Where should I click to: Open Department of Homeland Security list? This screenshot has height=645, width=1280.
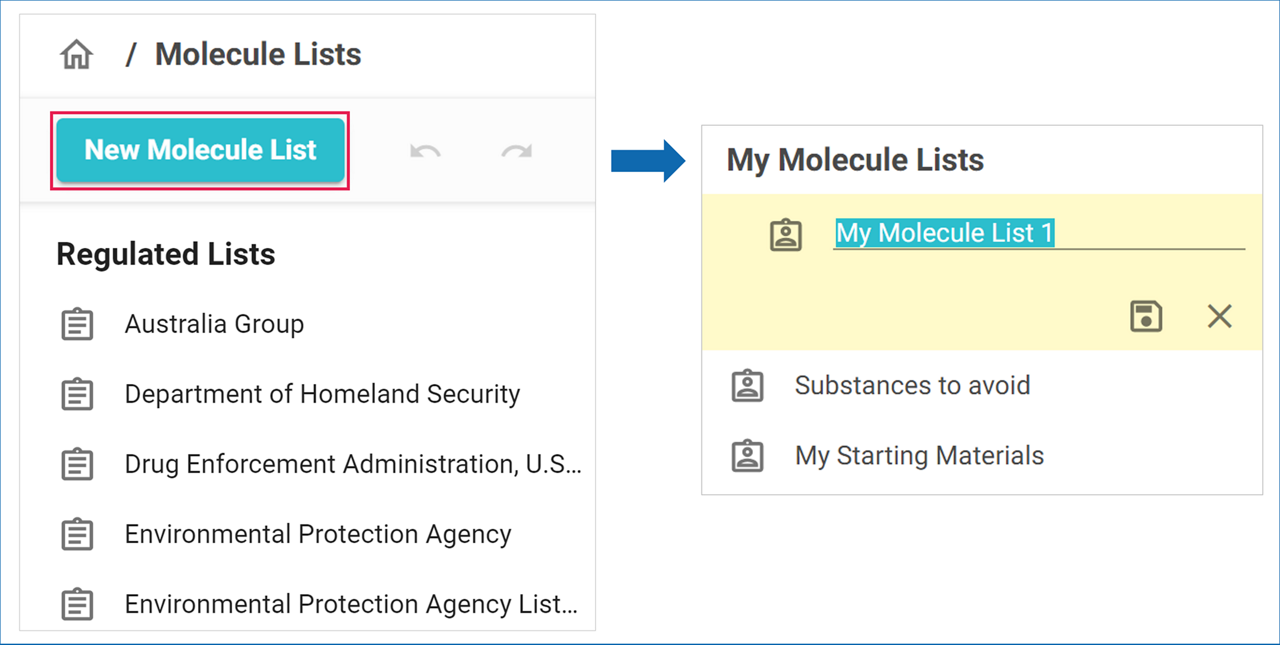pyautogui.click(x=322, y=394)
